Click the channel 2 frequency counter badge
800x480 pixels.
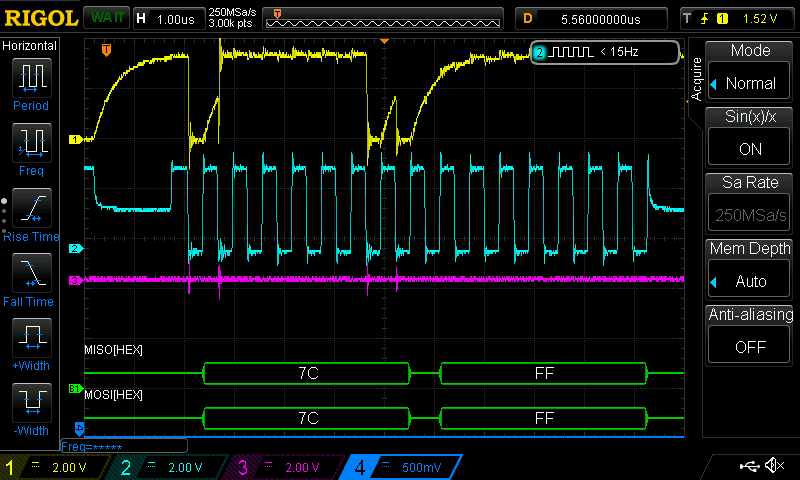pos(605,52)
